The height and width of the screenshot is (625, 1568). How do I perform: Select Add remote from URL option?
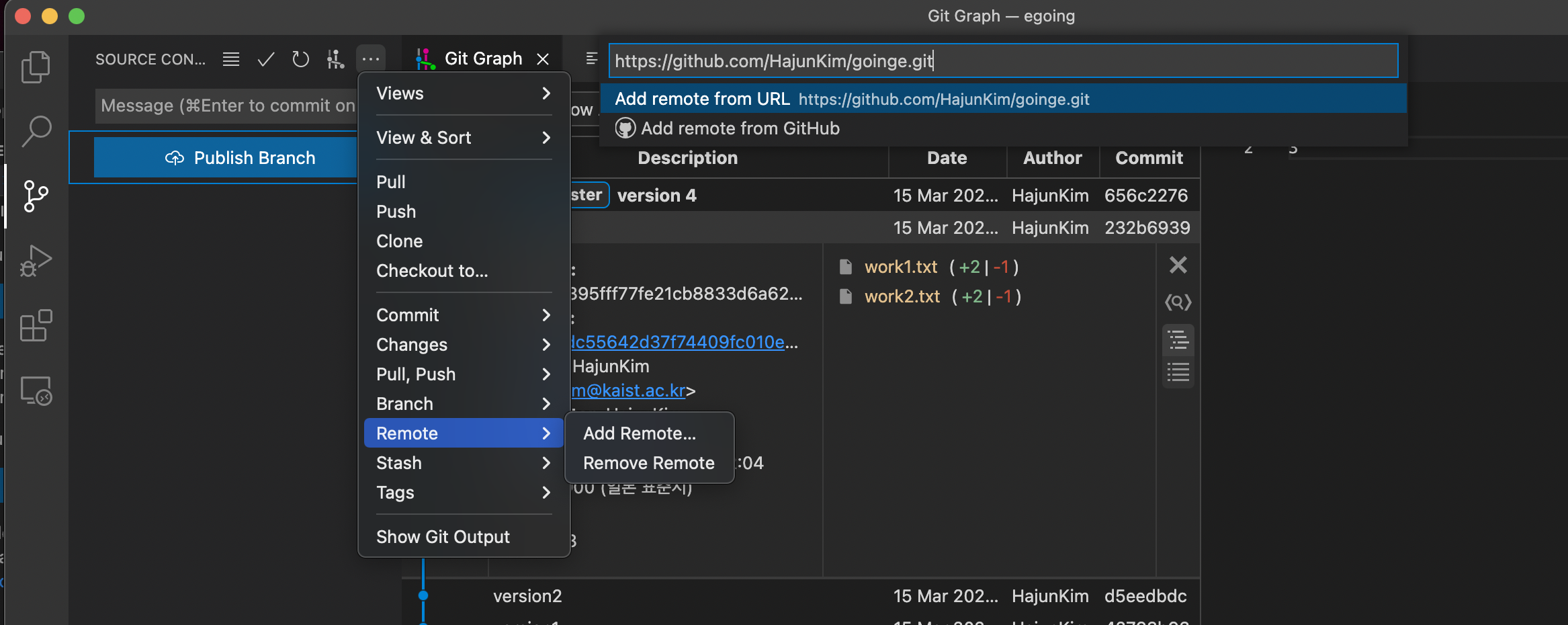coord(1003,99)
